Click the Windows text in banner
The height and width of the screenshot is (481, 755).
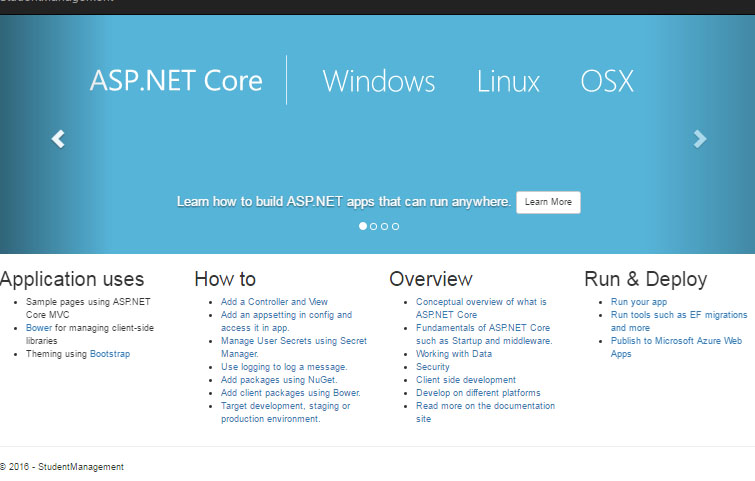pos(378,81)
